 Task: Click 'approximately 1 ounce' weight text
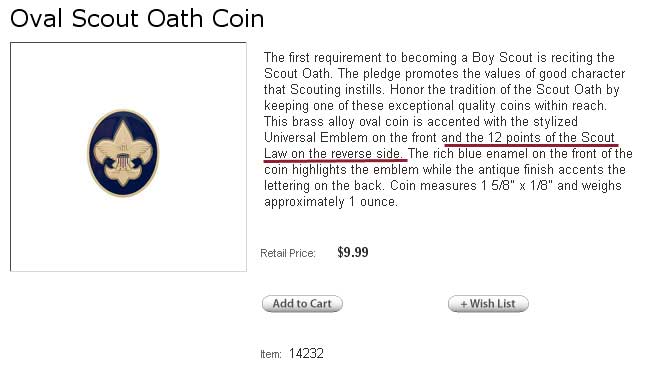[331, 202]
